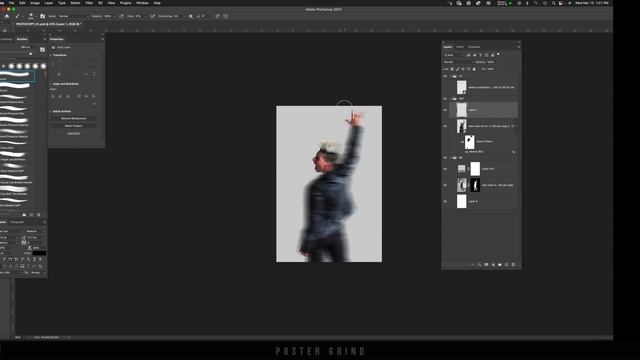The width and height of the screenshot is (640, 360).
Task: Open layer blending mode Normal dropdown
Action: click(458, 62)
